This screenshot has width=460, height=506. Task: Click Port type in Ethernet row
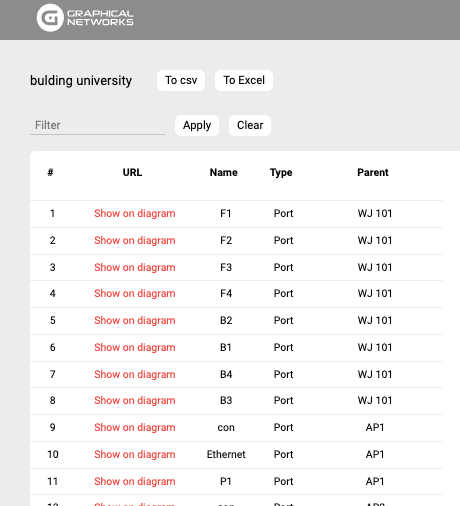click(x=283, y=454)
